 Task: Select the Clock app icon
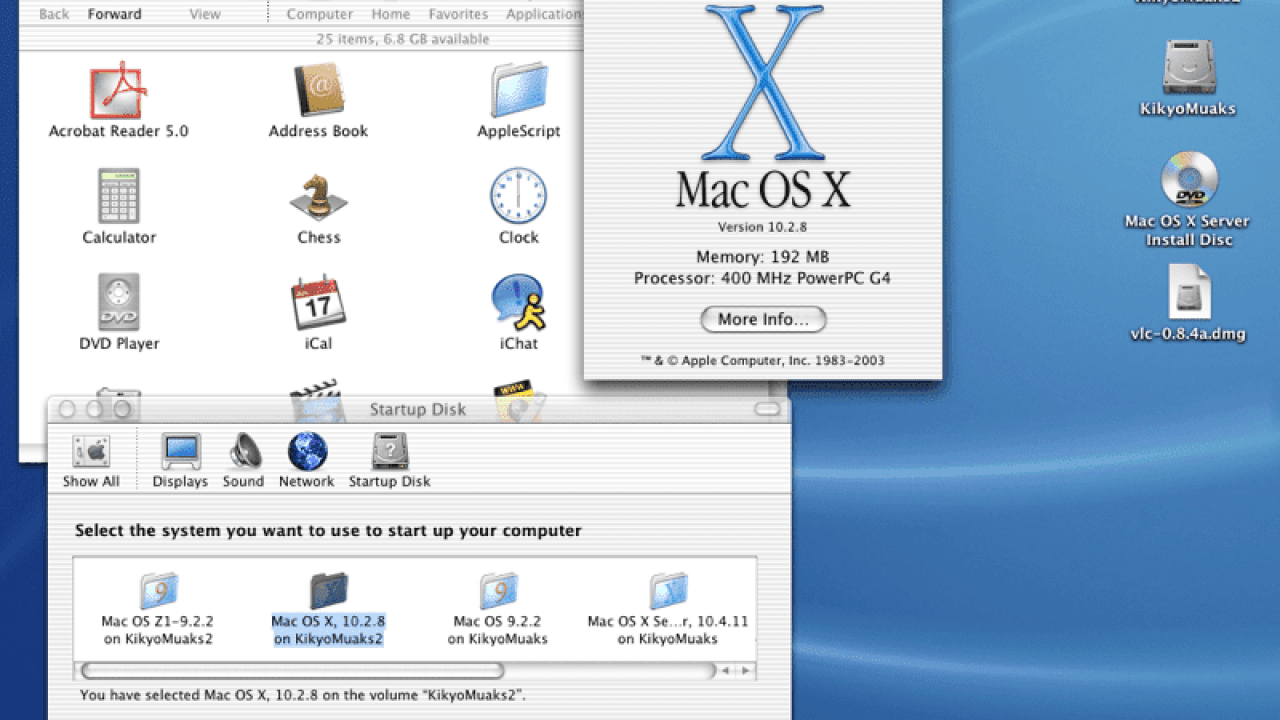[519, 195]
